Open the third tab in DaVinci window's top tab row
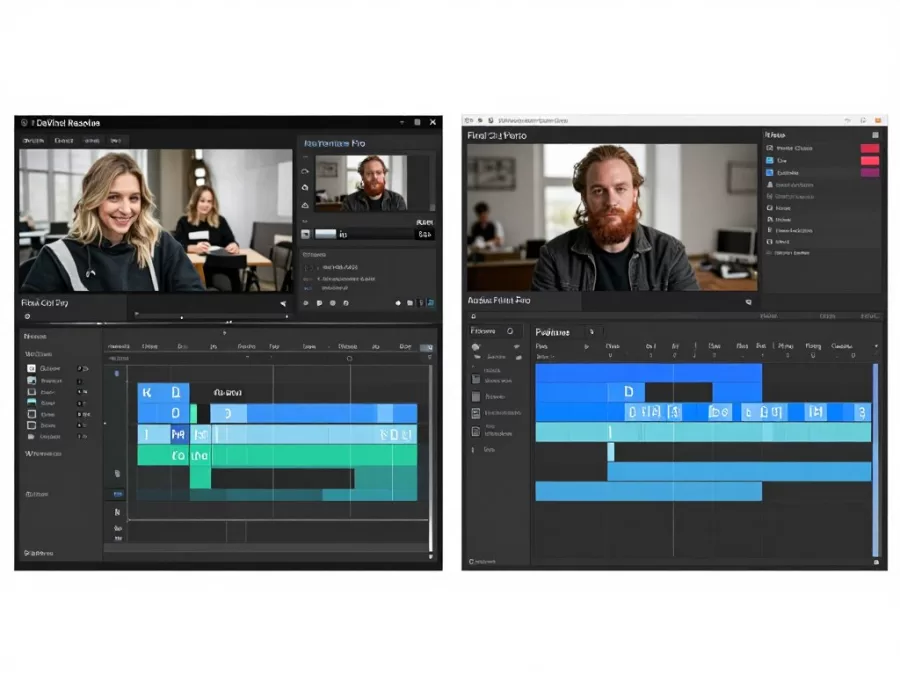 (92, 141)
